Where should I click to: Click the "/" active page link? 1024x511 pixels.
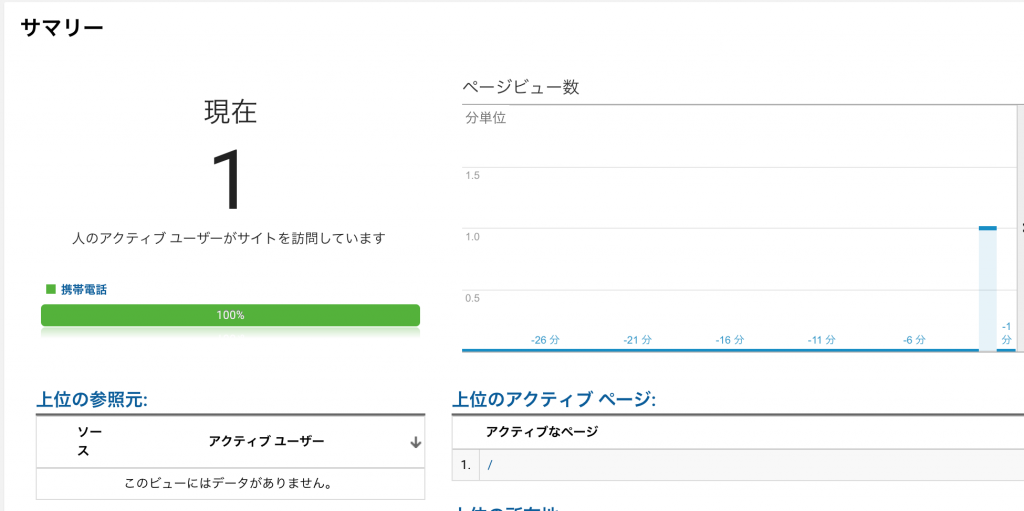click(x=490, y=465)
